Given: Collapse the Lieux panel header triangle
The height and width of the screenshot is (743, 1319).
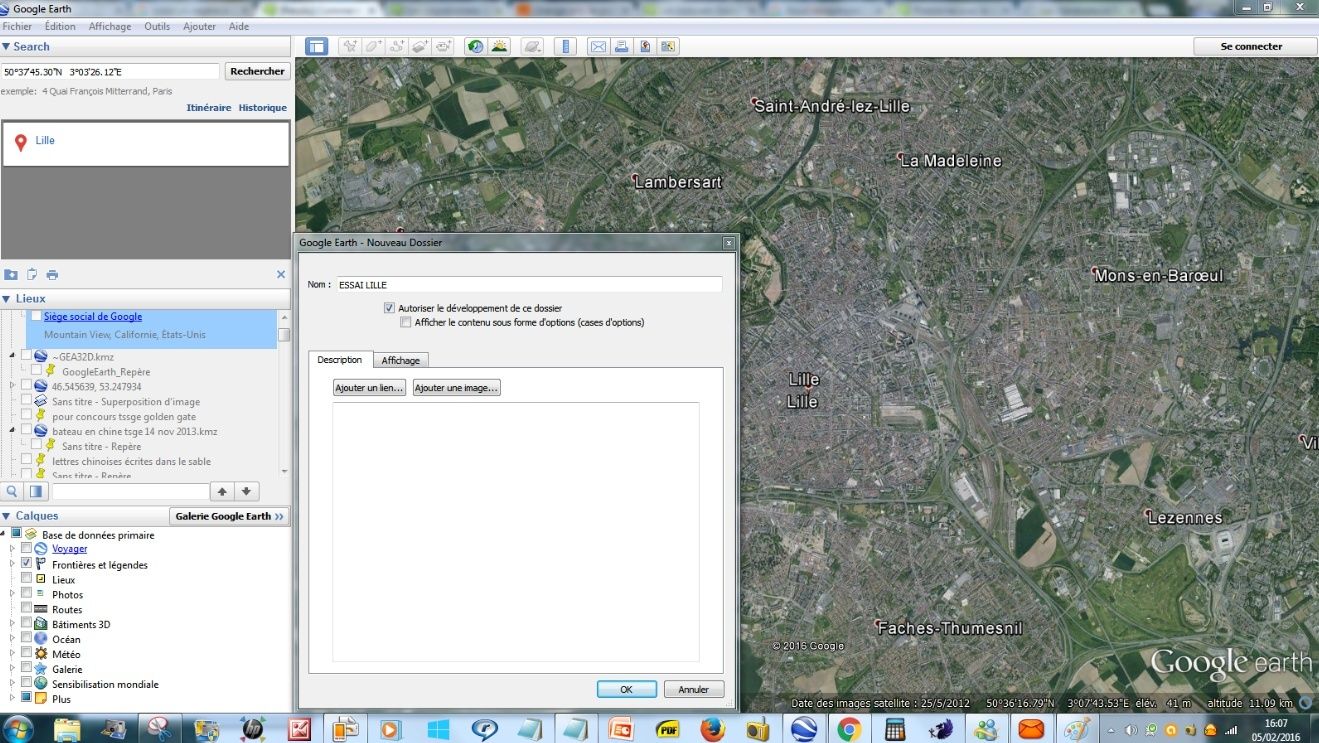Looking at the screenshot, I should 6,298.
